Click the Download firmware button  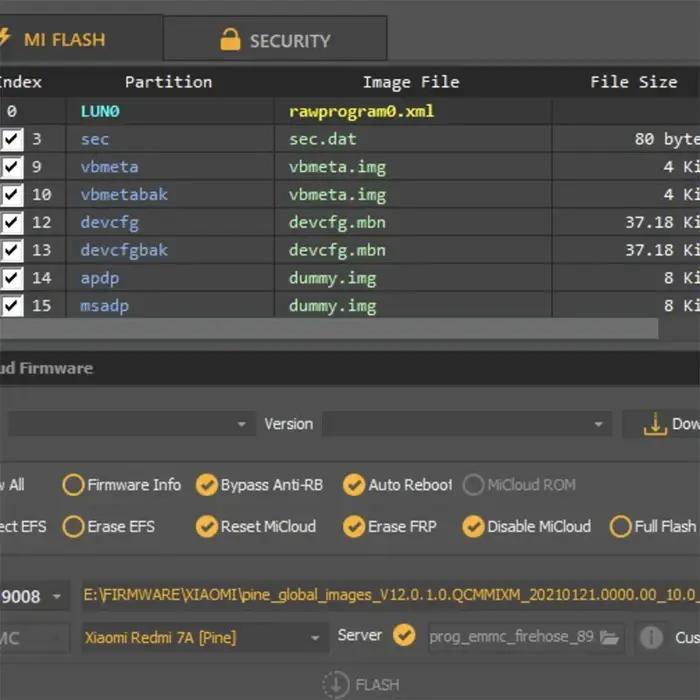pos(661,424)
